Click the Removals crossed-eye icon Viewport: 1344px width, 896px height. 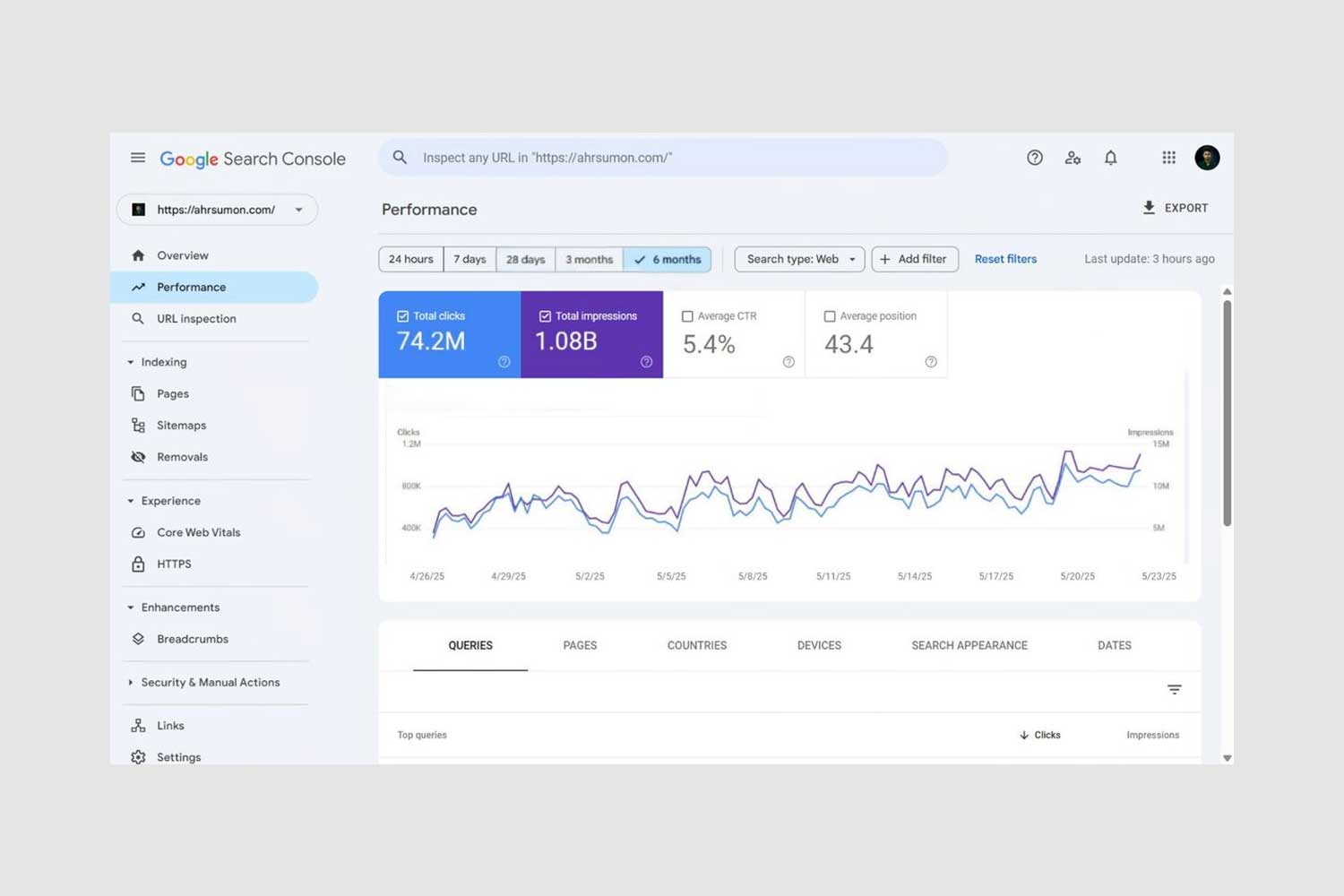(x=138, y=457)
